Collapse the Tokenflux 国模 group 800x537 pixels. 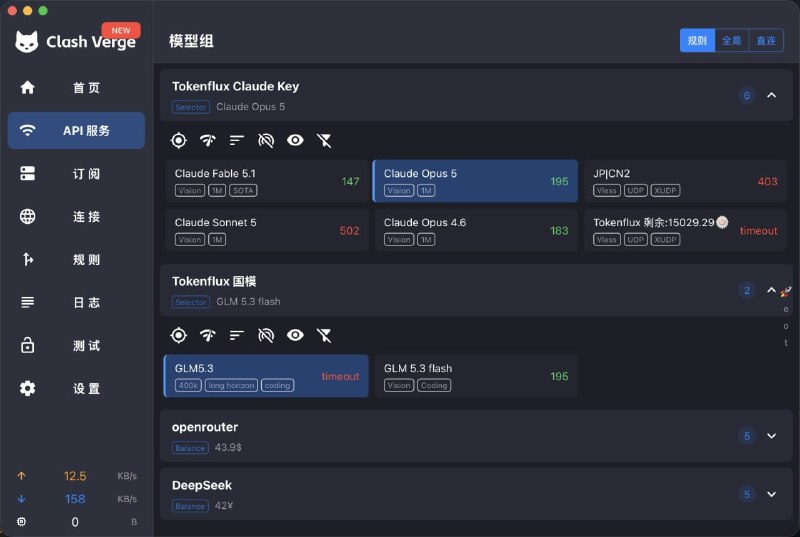pyautogui.click(x=771, y=290)
